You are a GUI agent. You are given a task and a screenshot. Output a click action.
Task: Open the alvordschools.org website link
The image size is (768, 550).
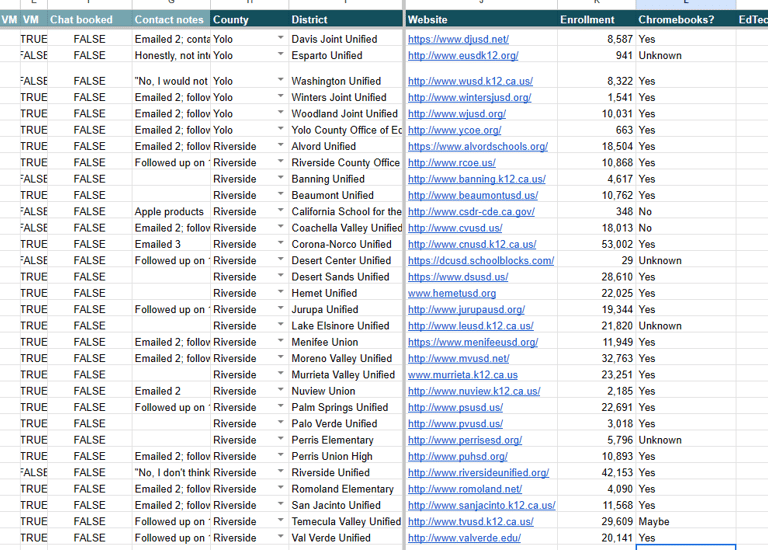tap(478, 146)
